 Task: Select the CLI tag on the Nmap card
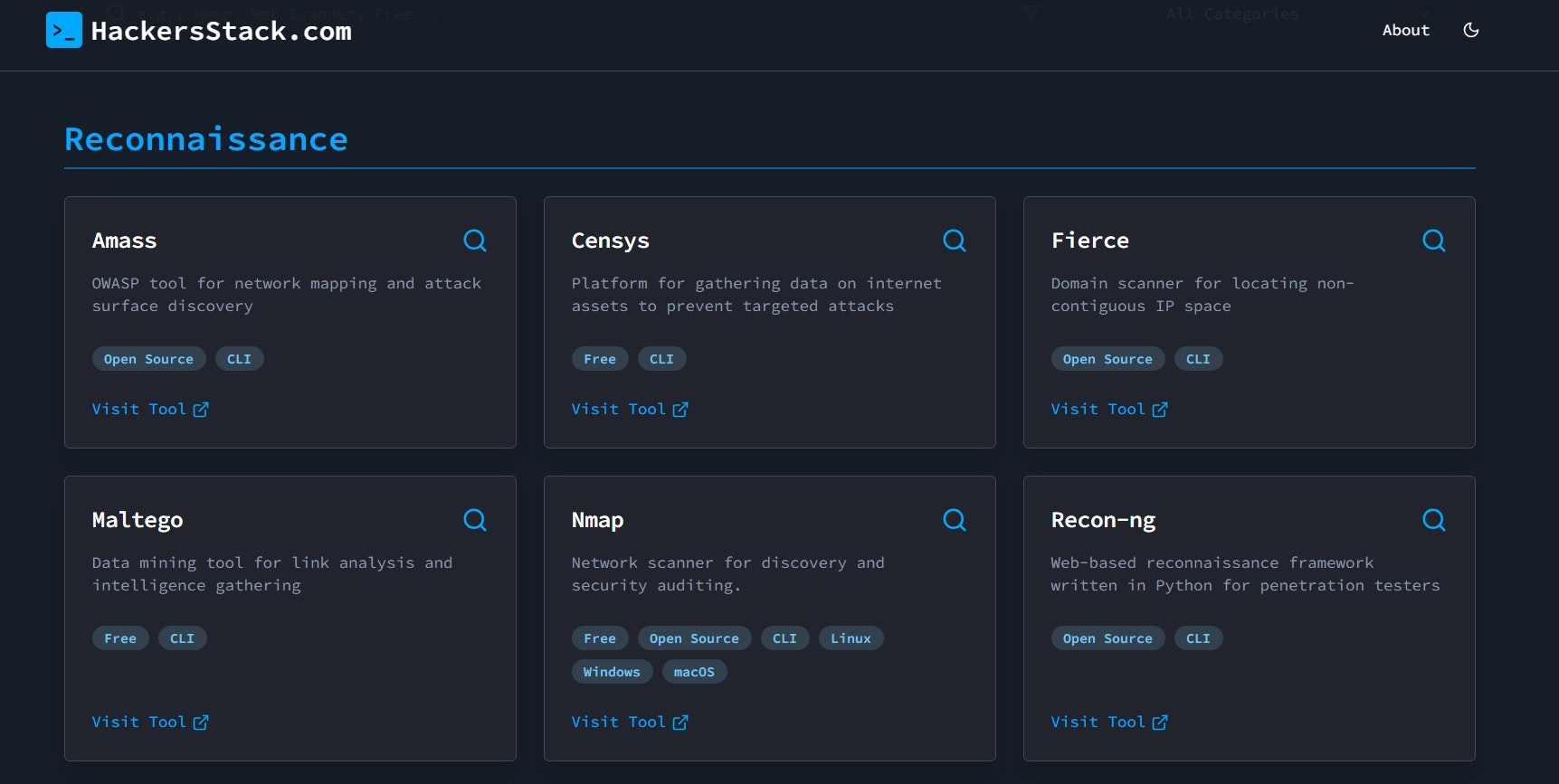[x=784, y=638]
